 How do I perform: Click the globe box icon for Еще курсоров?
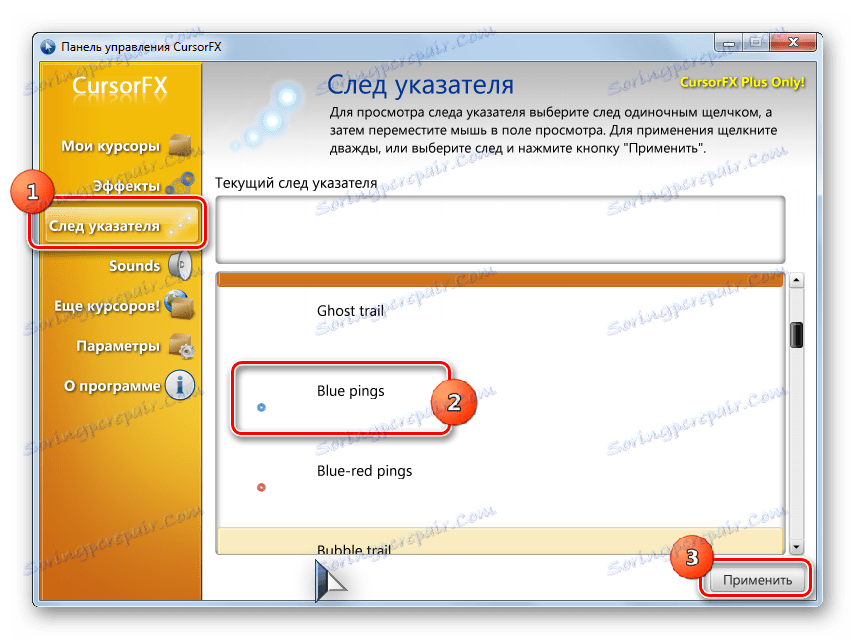180,304
